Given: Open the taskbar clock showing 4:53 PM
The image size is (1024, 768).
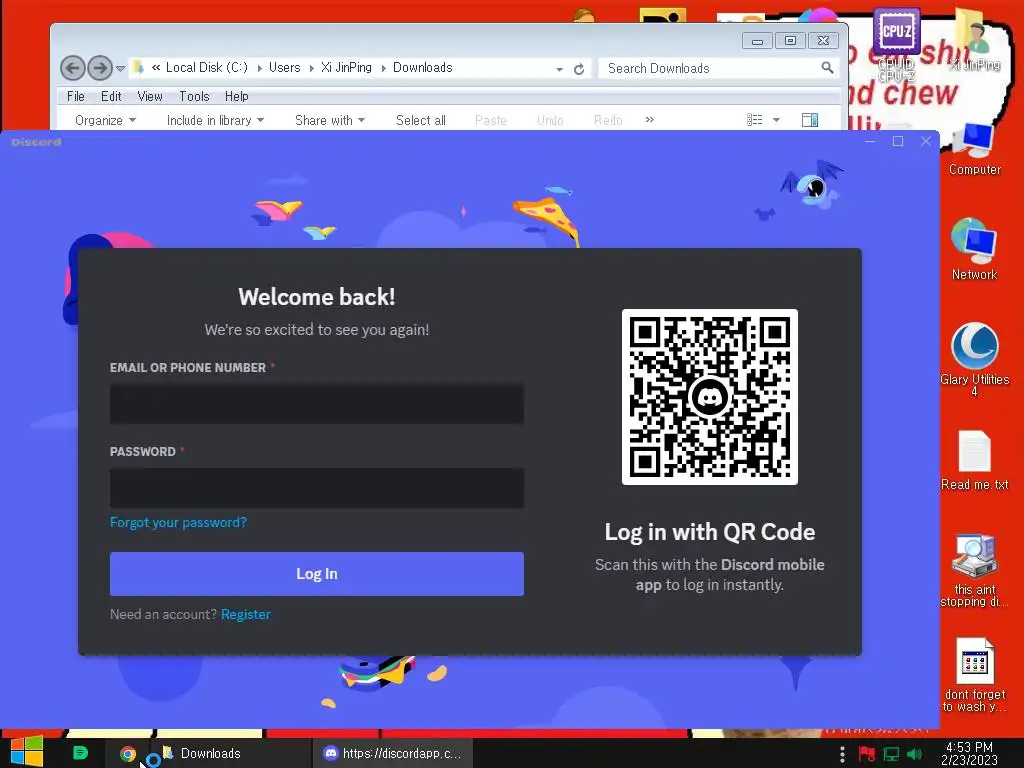Looking at the screenshot, I should click(x=969, y=753).
